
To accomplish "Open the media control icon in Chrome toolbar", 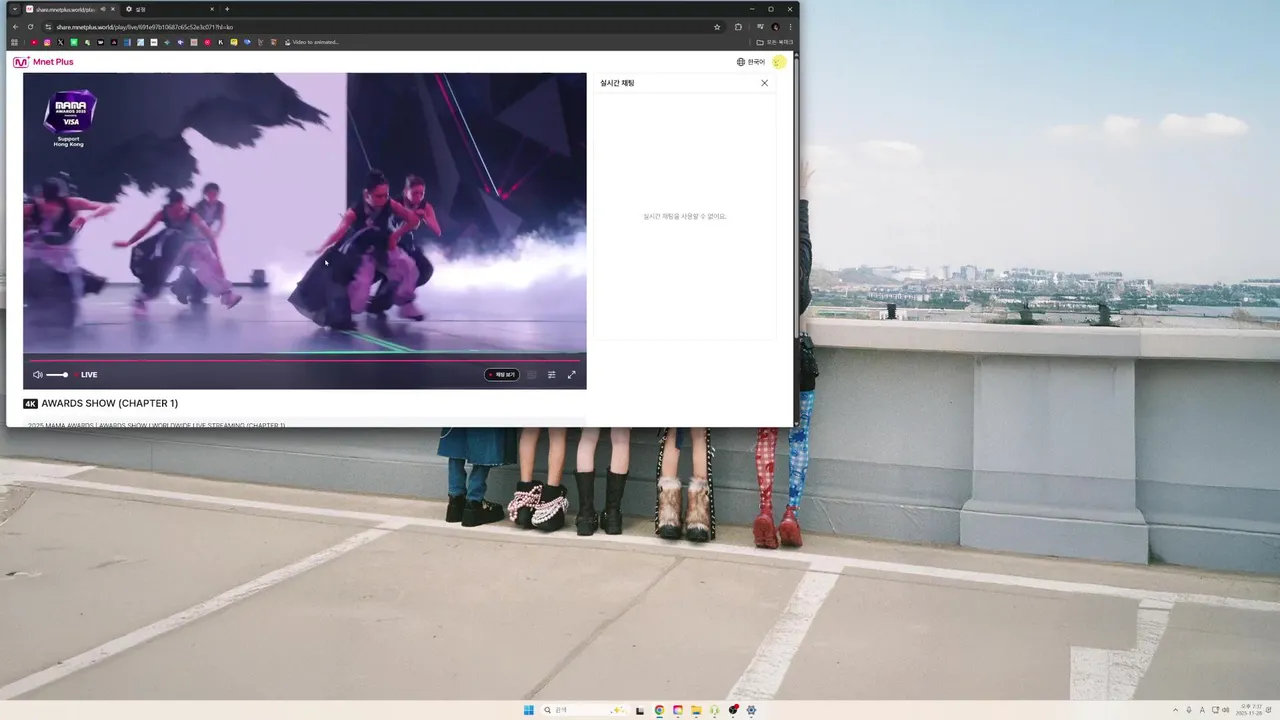I will click(760, 27).
